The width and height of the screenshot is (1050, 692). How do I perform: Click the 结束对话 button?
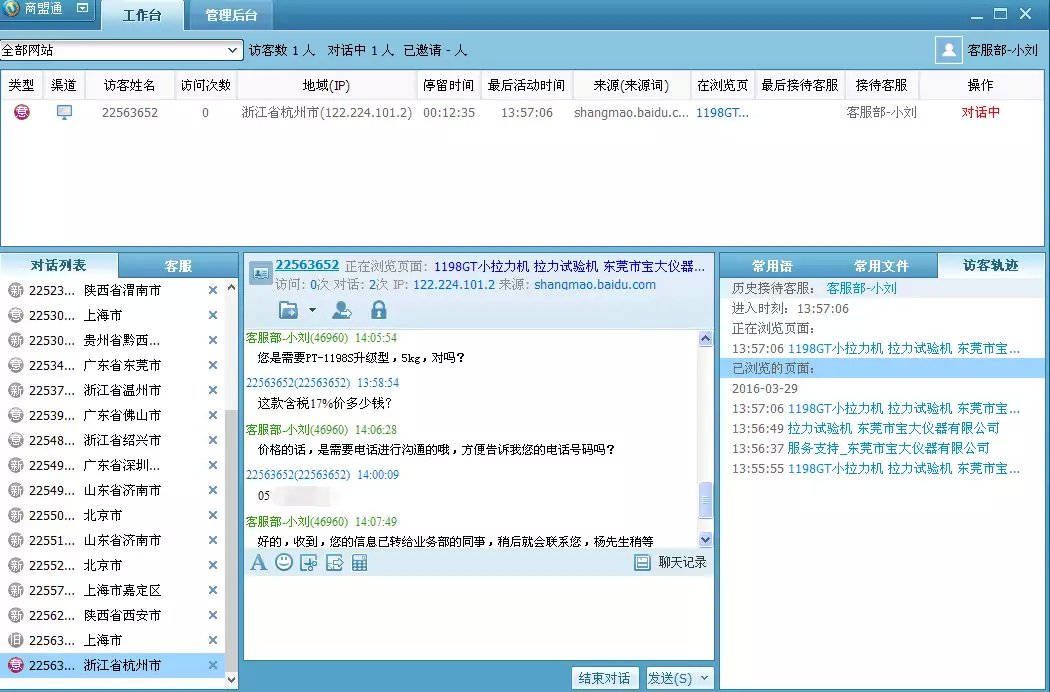pyautogui.click(x=604, y=678)
